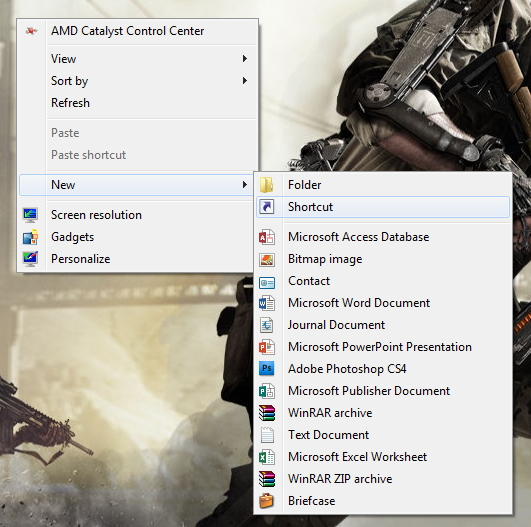This screenshot has height=527, width=531.
Task: Select Gadgets from the context menu
Action: point(137,237)
